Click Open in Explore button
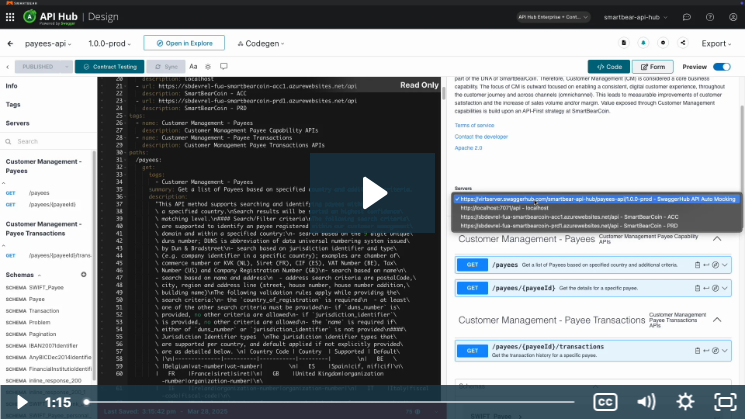 coord(184,43)
